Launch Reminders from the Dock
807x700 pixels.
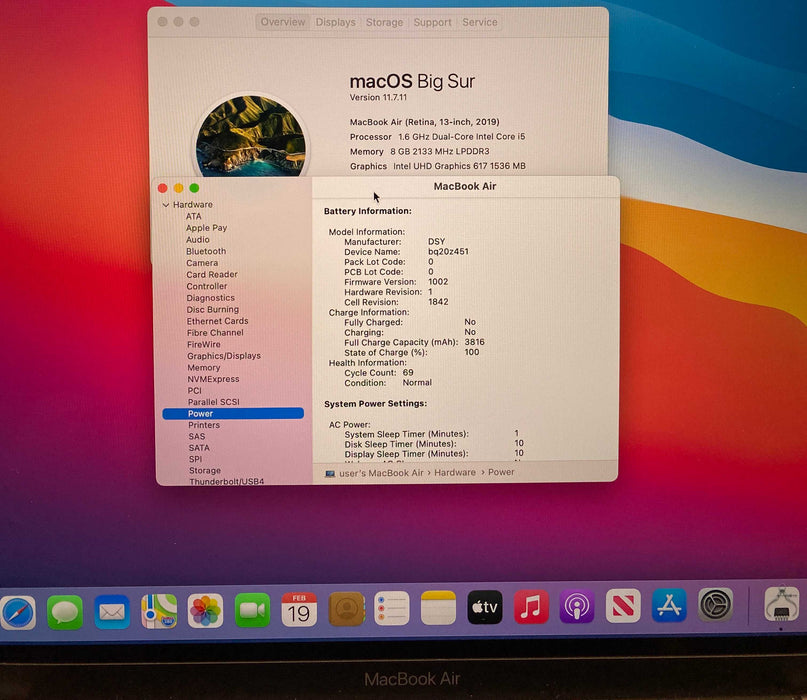392,608
